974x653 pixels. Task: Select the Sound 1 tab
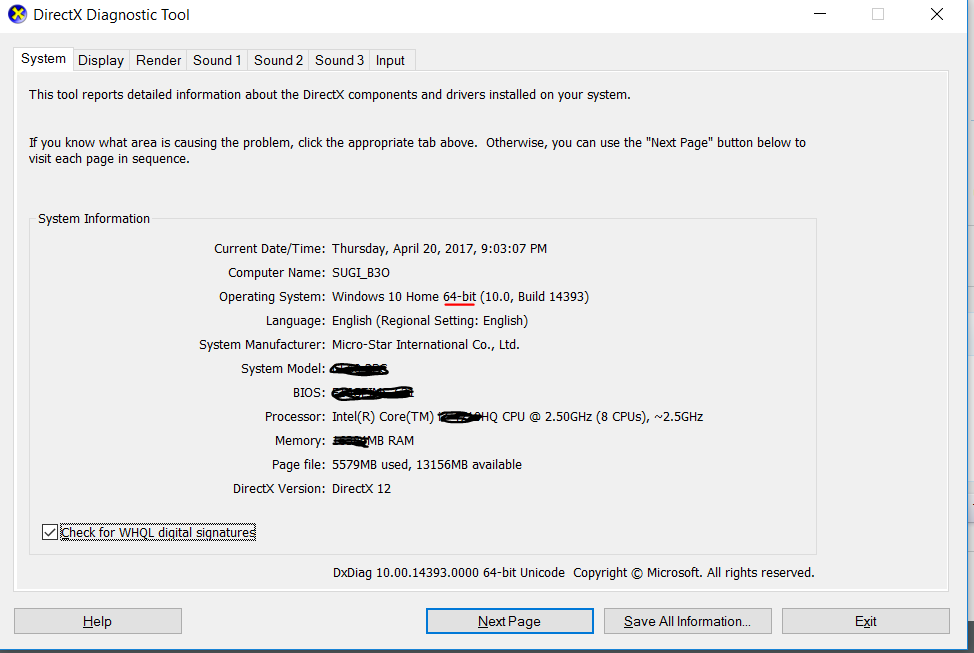pyautogui.click(x=217, y=60)
